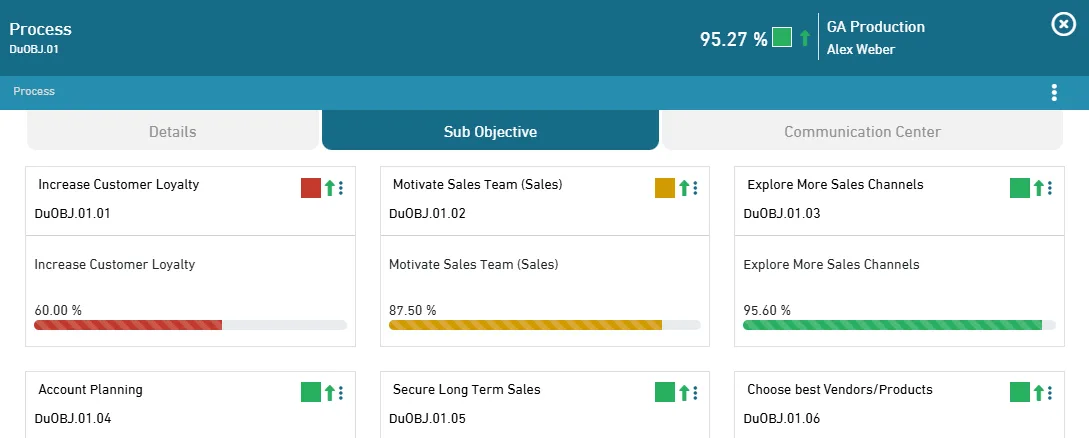Click yellow status square on Motivate Sales Team
The width and height of the screenshot is (1089, 438).
(x=665, y=188)
